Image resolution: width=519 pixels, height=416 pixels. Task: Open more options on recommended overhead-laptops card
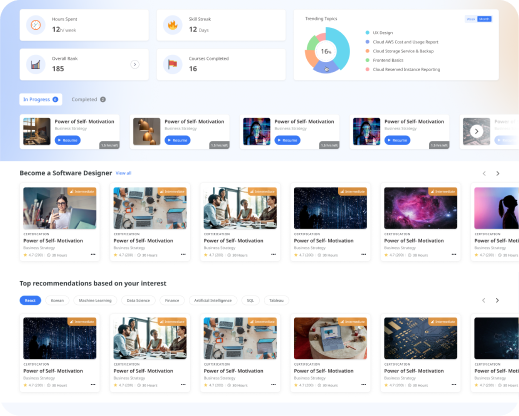click(273, 384)
